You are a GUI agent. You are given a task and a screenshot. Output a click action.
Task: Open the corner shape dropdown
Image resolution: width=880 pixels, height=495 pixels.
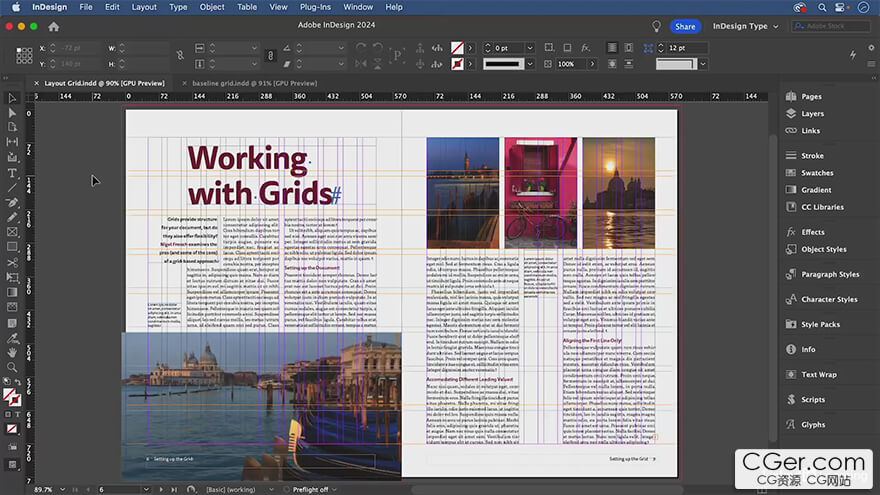point(703,64)
